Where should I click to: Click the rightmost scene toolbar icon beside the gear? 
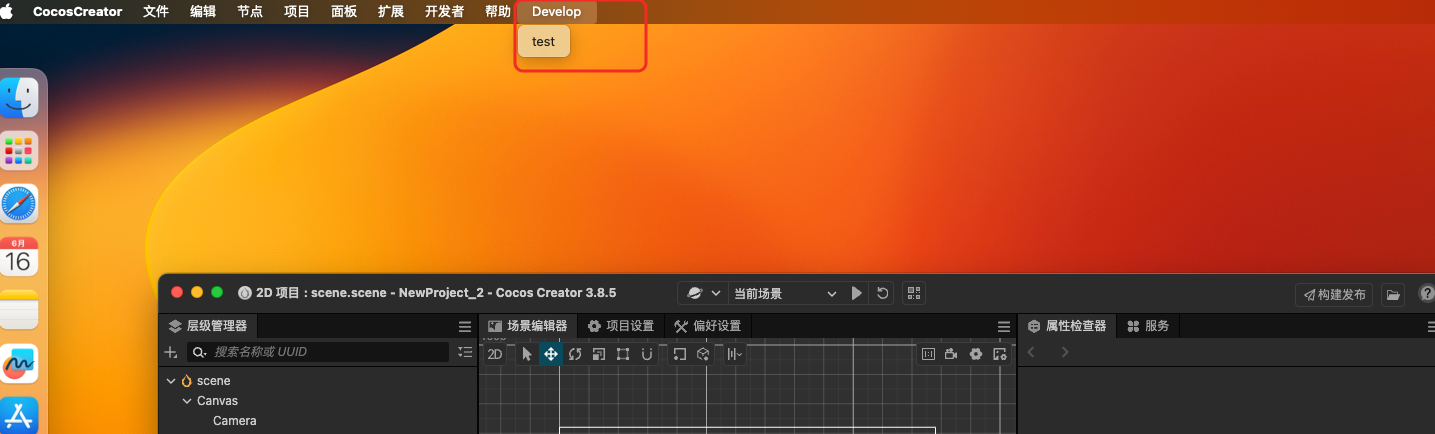click(999, 354)
